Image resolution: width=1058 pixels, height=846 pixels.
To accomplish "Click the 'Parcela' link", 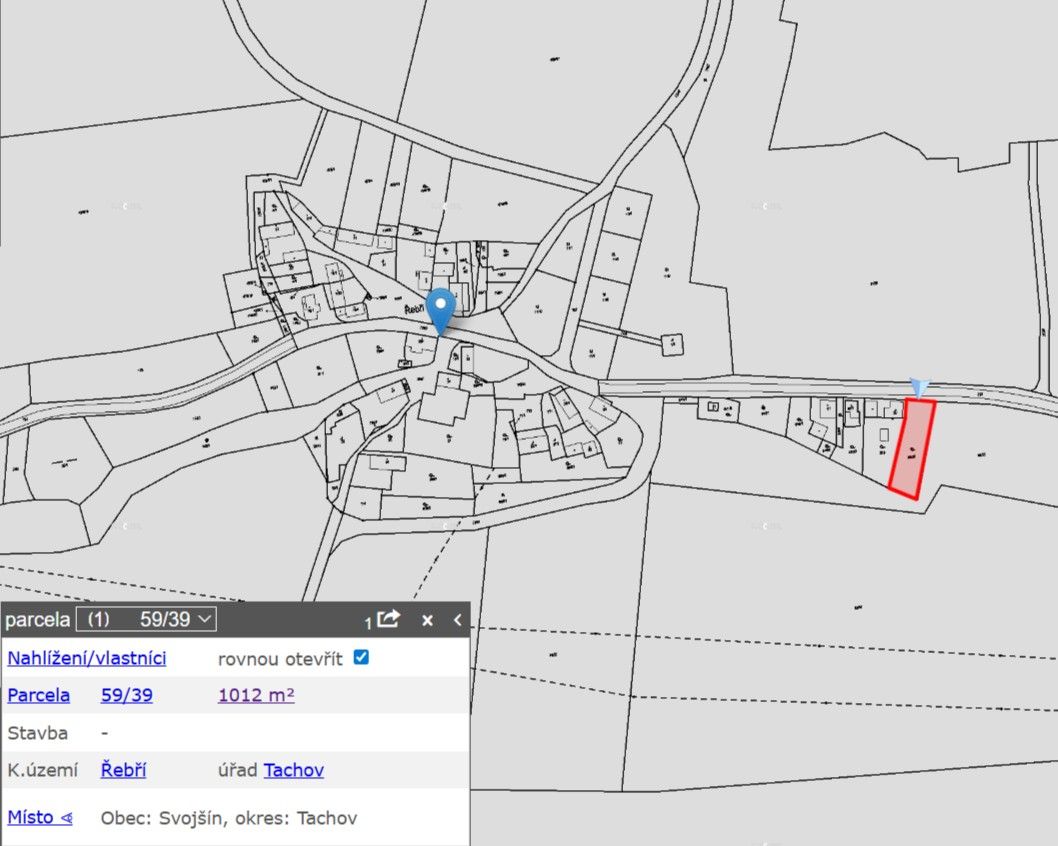I will pyautogui.click(x=39, y=695).
